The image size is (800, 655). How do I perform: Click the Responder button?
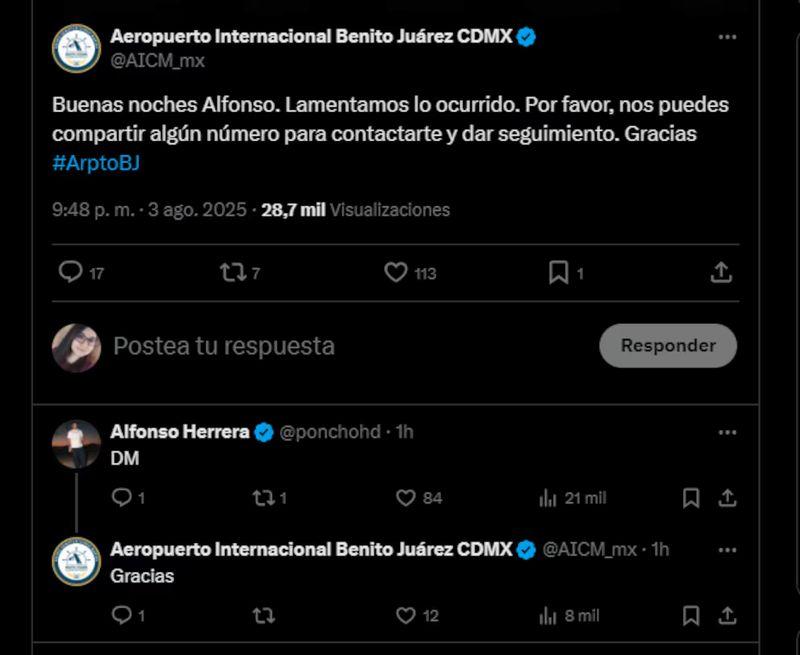click(668, 346)
